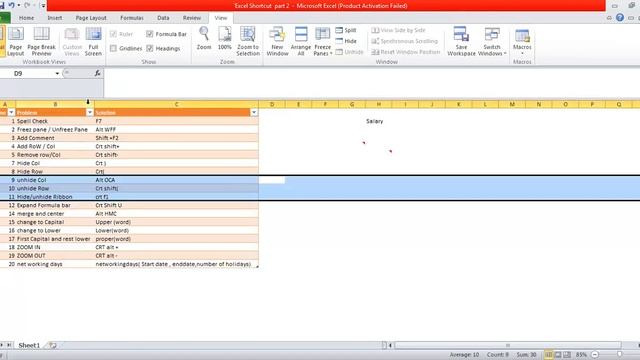Screen dimensions: 640x360
Task: Open Page Break Preview
Action: 42,42
